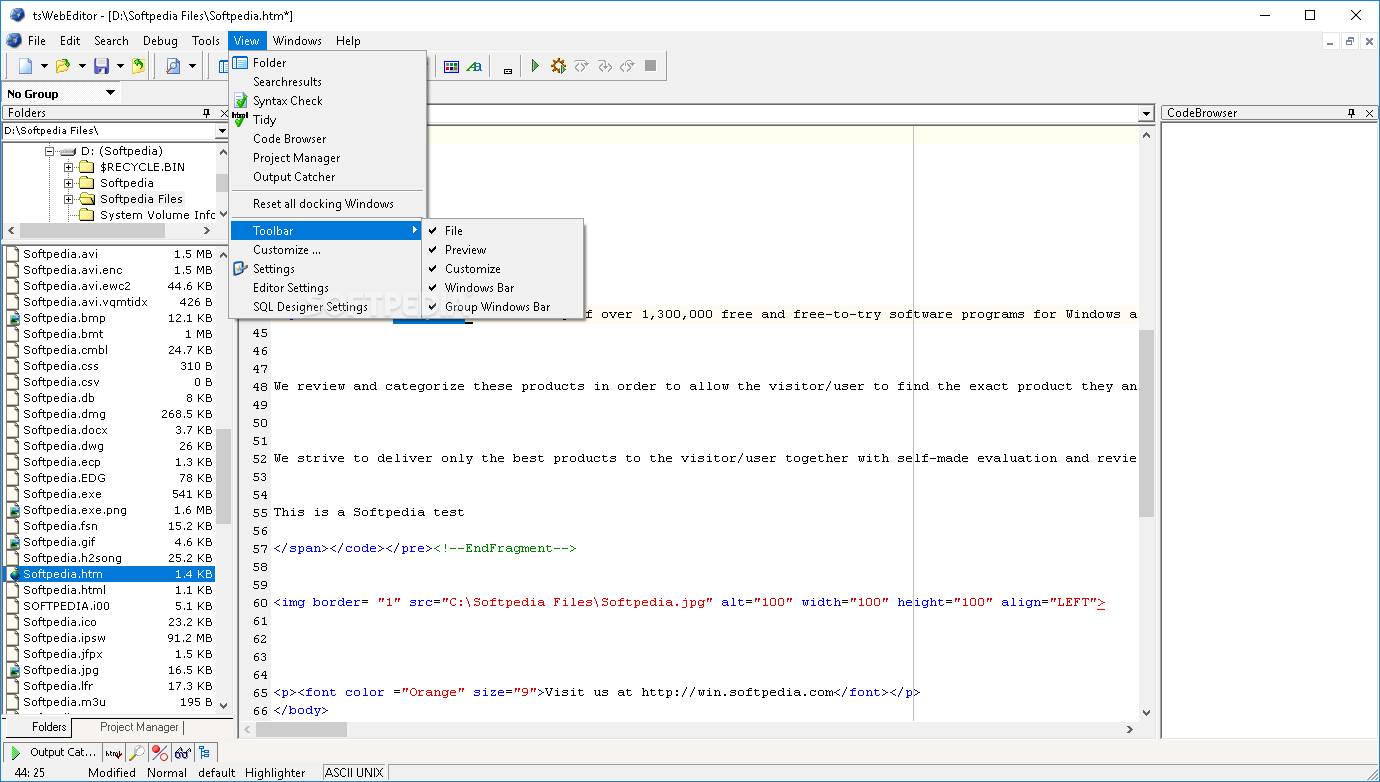The width and height of the screenshot is (1380, 782).
Task: Expand the $RECYCLE.BIN folder node
Action: click(x=68, y=167)
